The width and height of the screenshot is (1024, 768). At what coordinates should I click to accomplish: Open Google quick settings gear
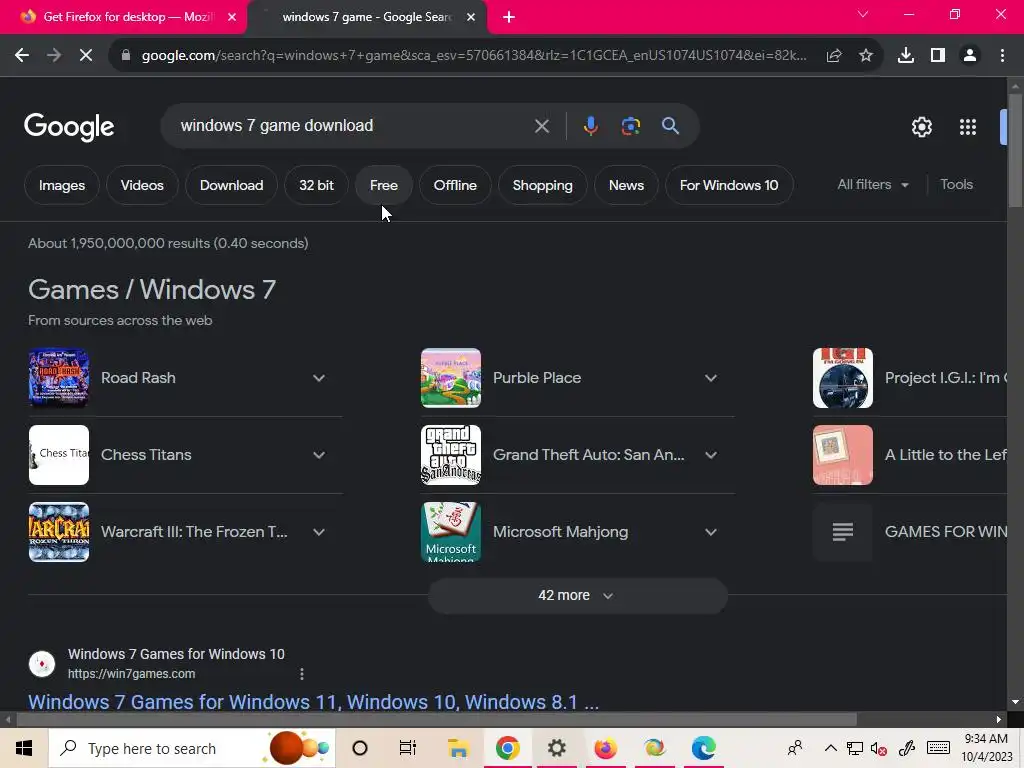pyautogui.click(x=921, y=127)
